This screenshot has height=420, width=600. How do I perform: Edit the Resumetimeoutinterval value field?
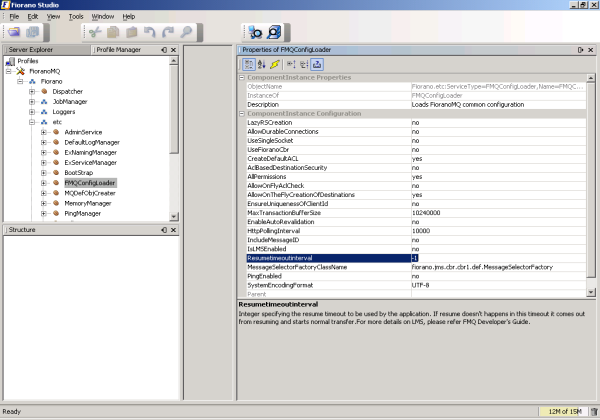[498, 258]
